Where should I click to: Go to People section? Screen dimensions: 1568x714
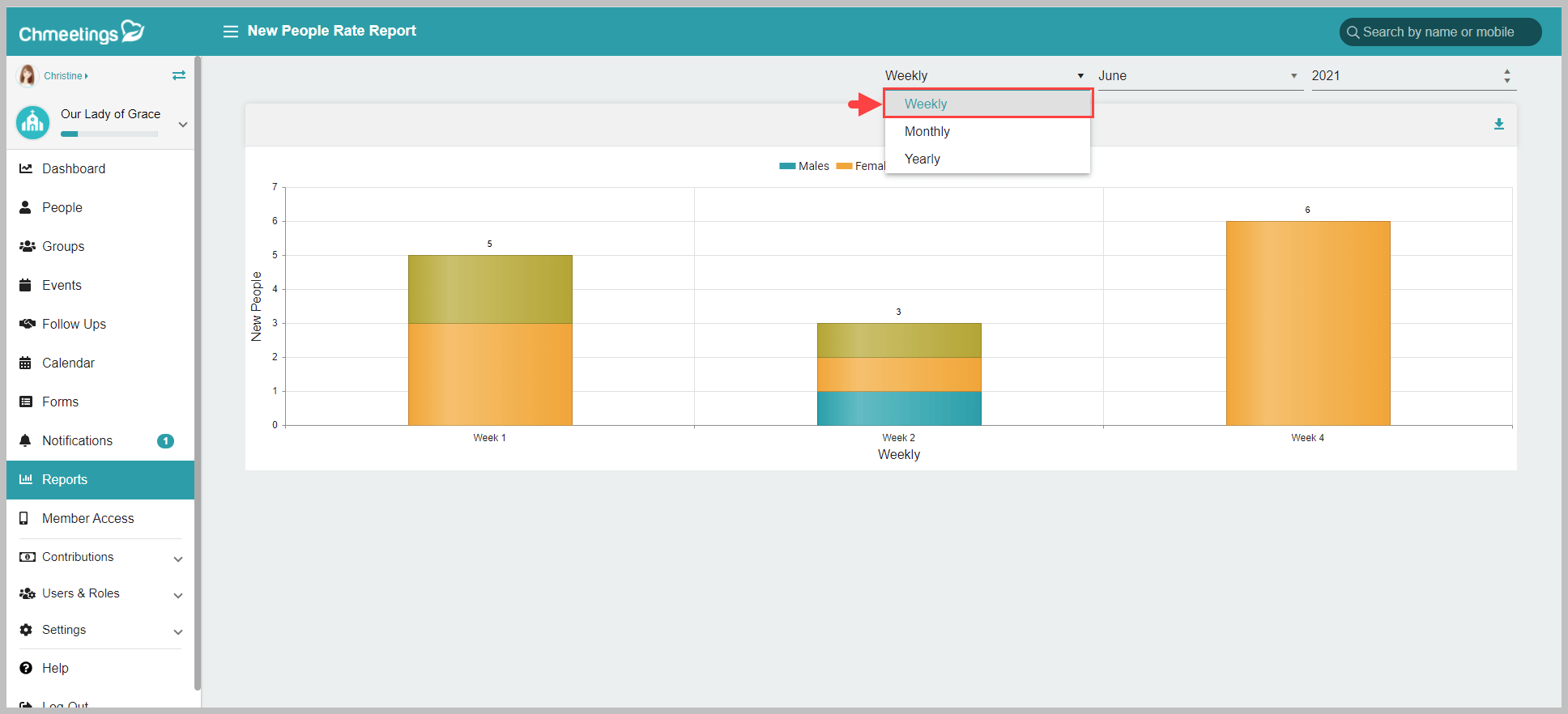pos(62,207)
